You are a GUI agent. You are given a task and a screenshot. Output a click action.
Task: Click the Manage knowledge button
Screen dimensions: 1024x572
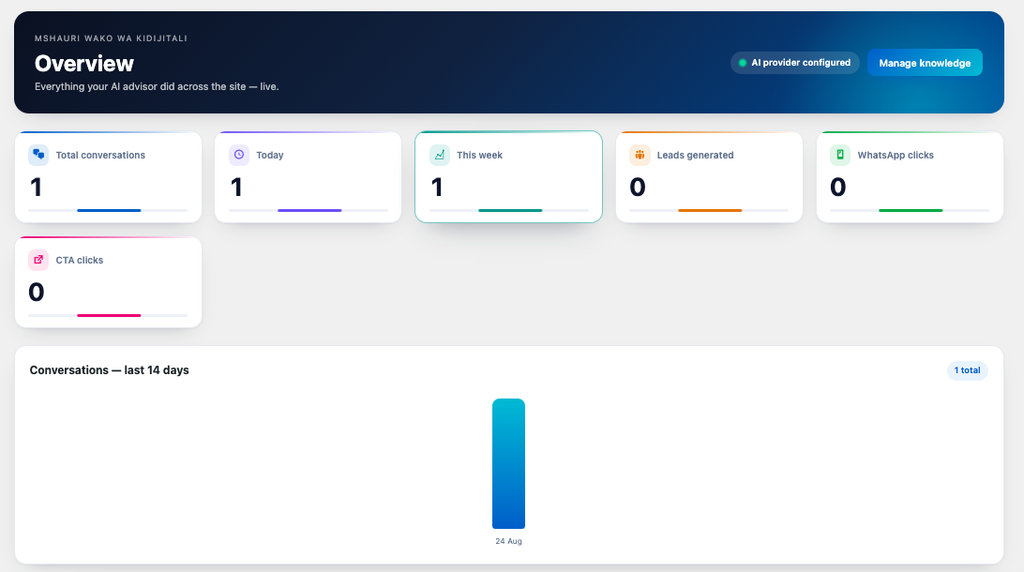(925, 63)
